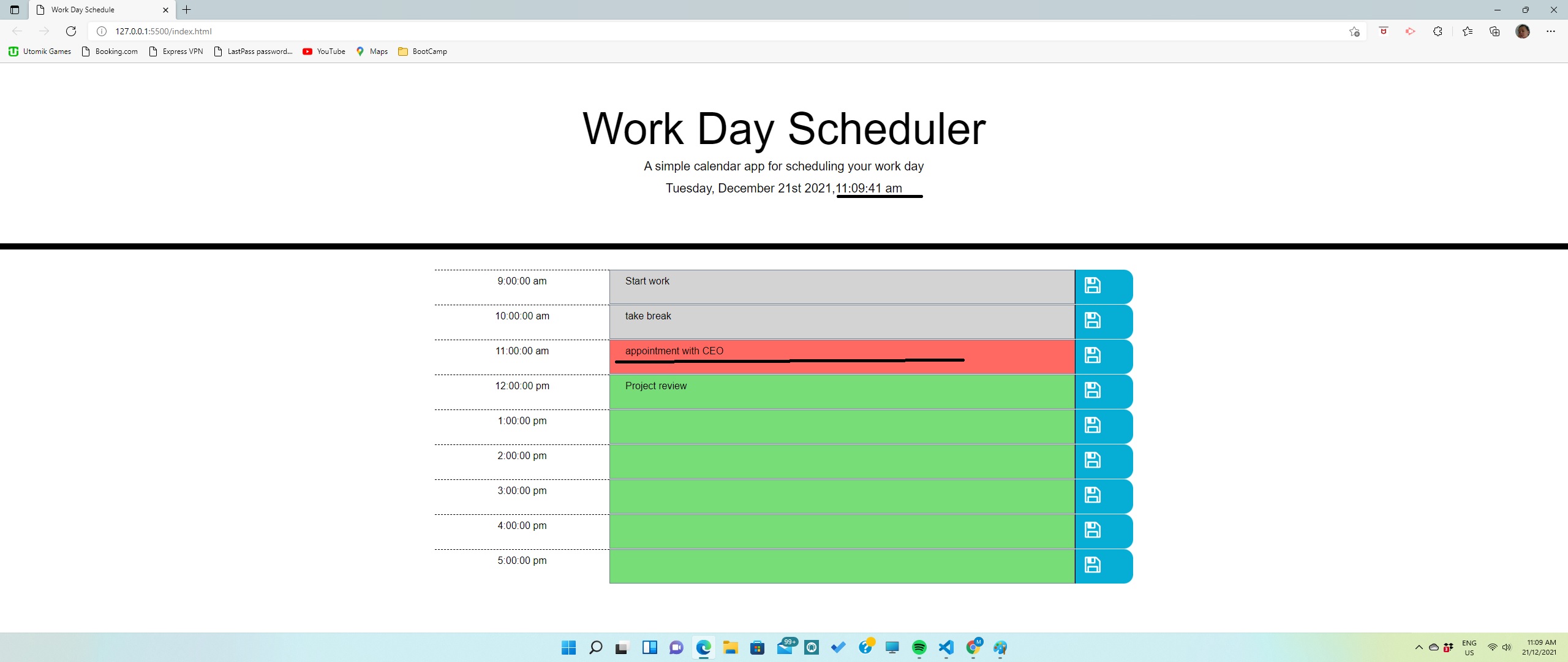Open a new browser tab
The width and height of the screenshot is (1568, 662).
click(x=187, y=10)
